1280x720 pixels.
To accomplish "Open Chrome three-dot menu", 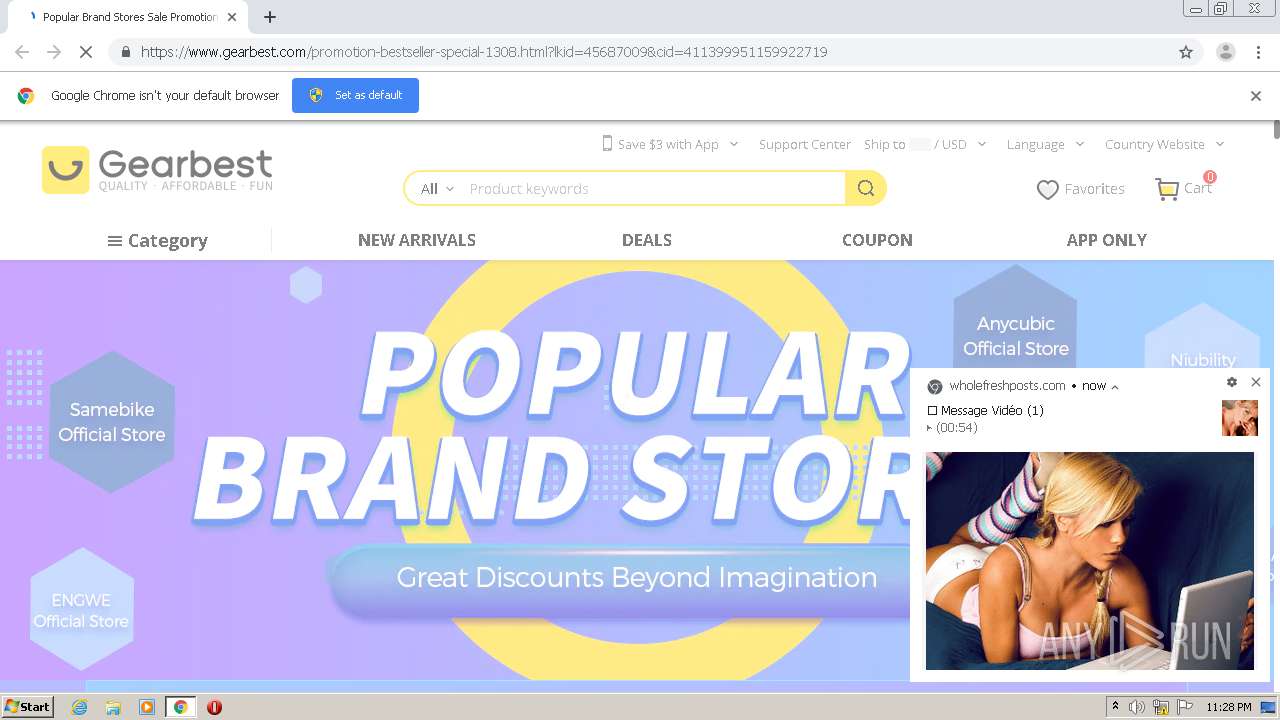I will point(1258,52).
